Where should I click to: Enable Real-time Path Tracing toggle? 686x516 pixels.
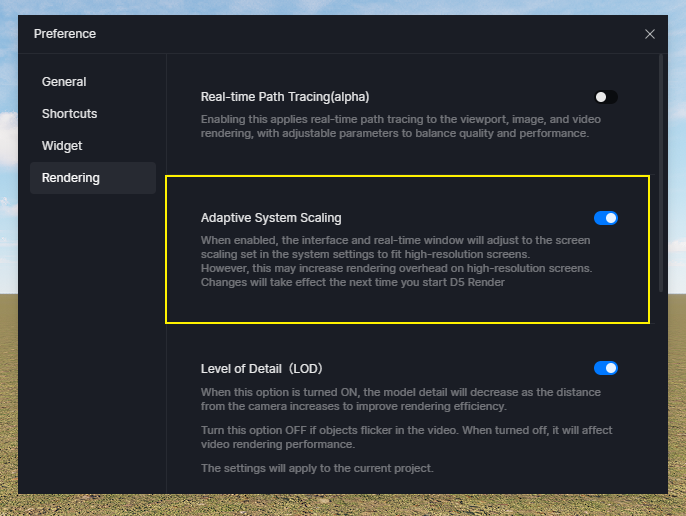coord(605,97)
